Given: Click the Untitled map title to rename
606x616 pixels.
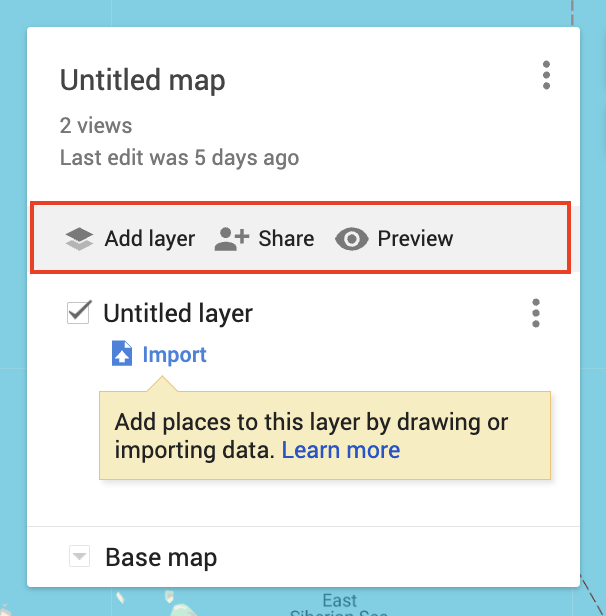Looking at the screenshot, I should coord(143,81).
